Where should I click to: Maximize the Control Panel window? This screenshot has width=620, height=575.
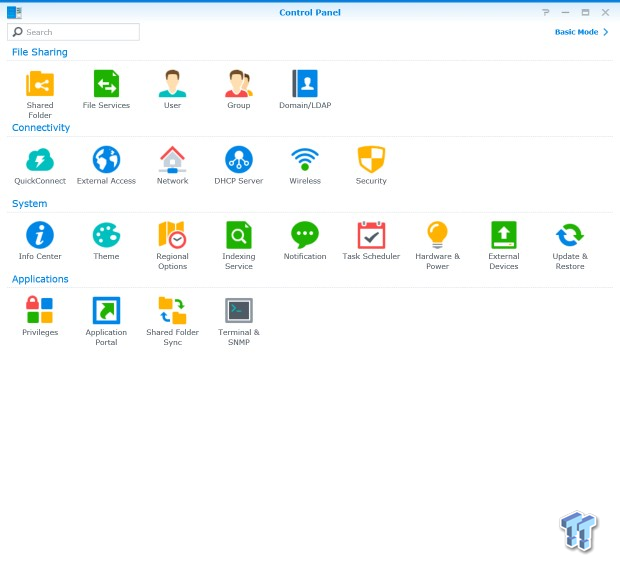(x=585, y=12)
